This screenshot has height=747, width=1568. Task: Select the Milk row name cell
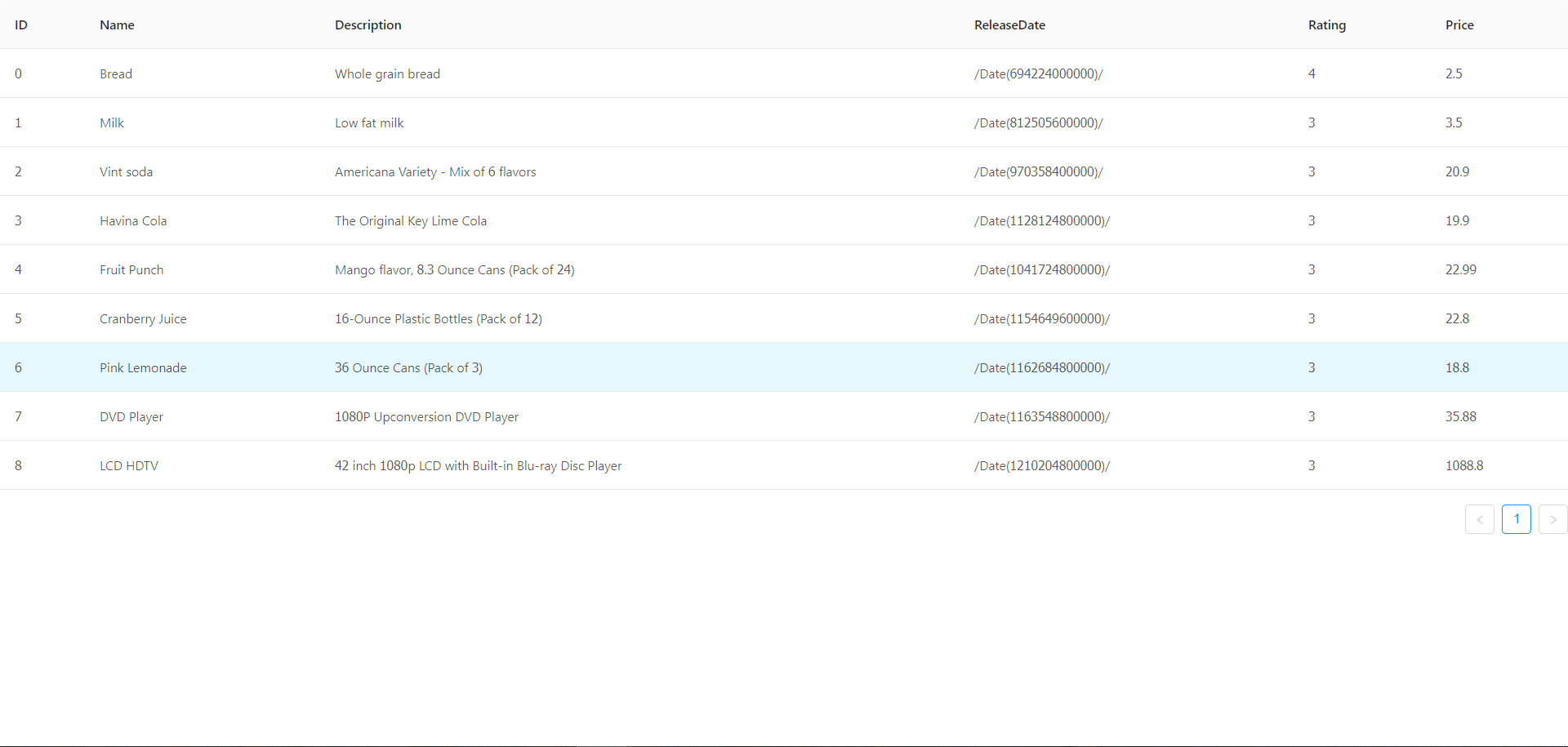pos(112,123)
